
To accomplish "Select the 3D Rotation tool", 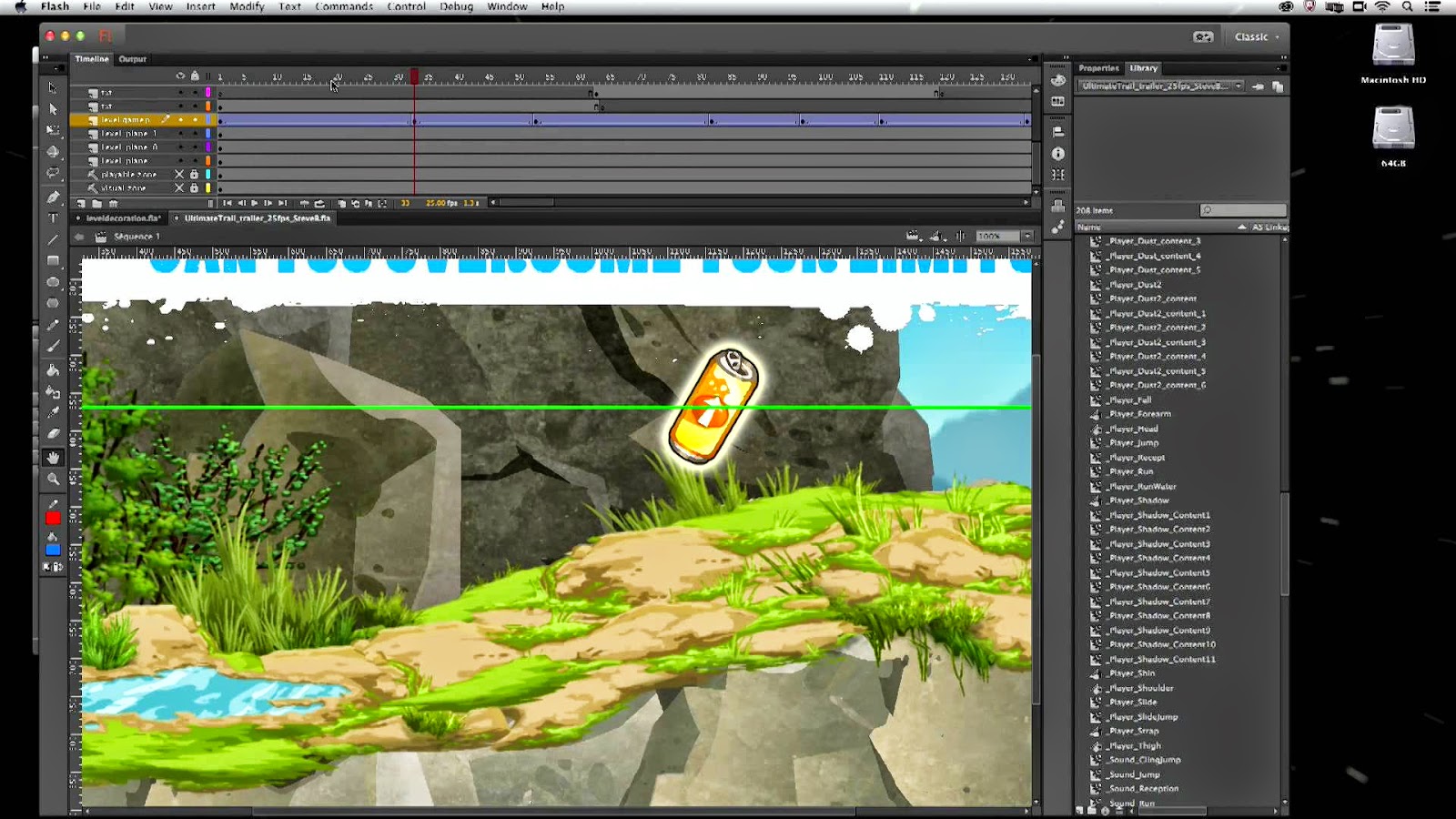I will 53,152.
